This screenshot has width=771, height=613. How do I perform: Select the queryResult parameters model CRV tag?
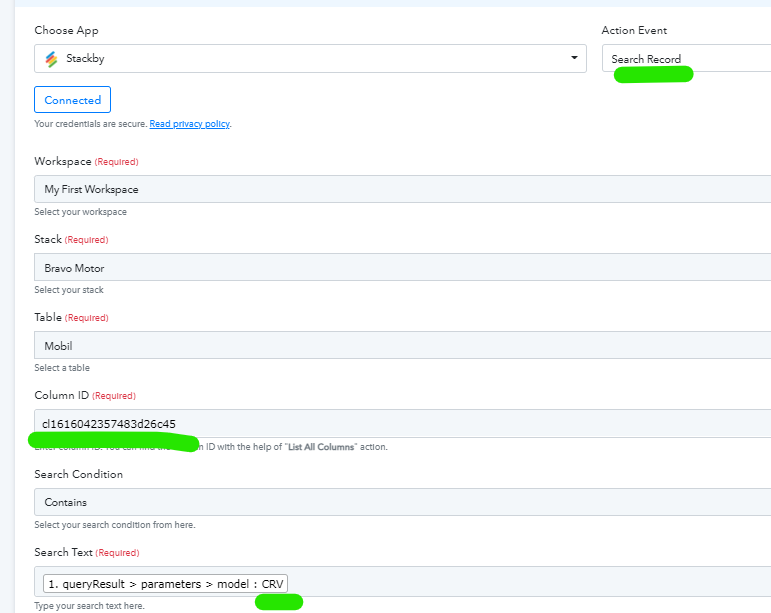(165, 584)
